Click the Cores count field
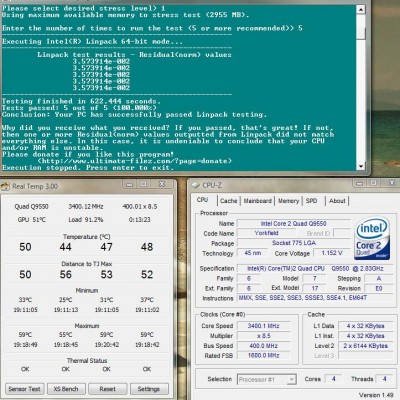The image size is (400, 400). [x=333, y=379]
